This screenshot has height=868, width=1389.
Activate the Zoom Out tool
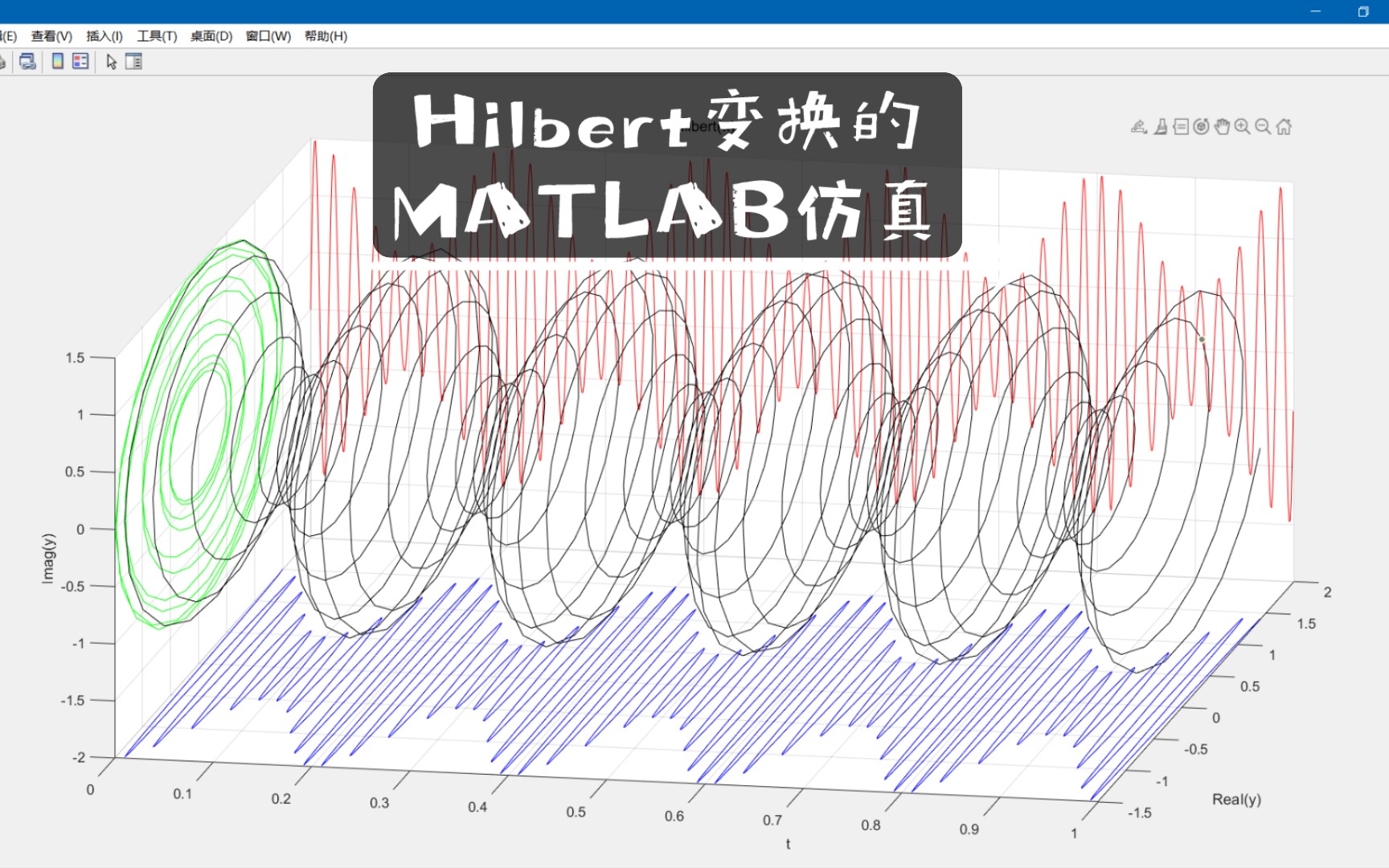(x=1263, y=126)
